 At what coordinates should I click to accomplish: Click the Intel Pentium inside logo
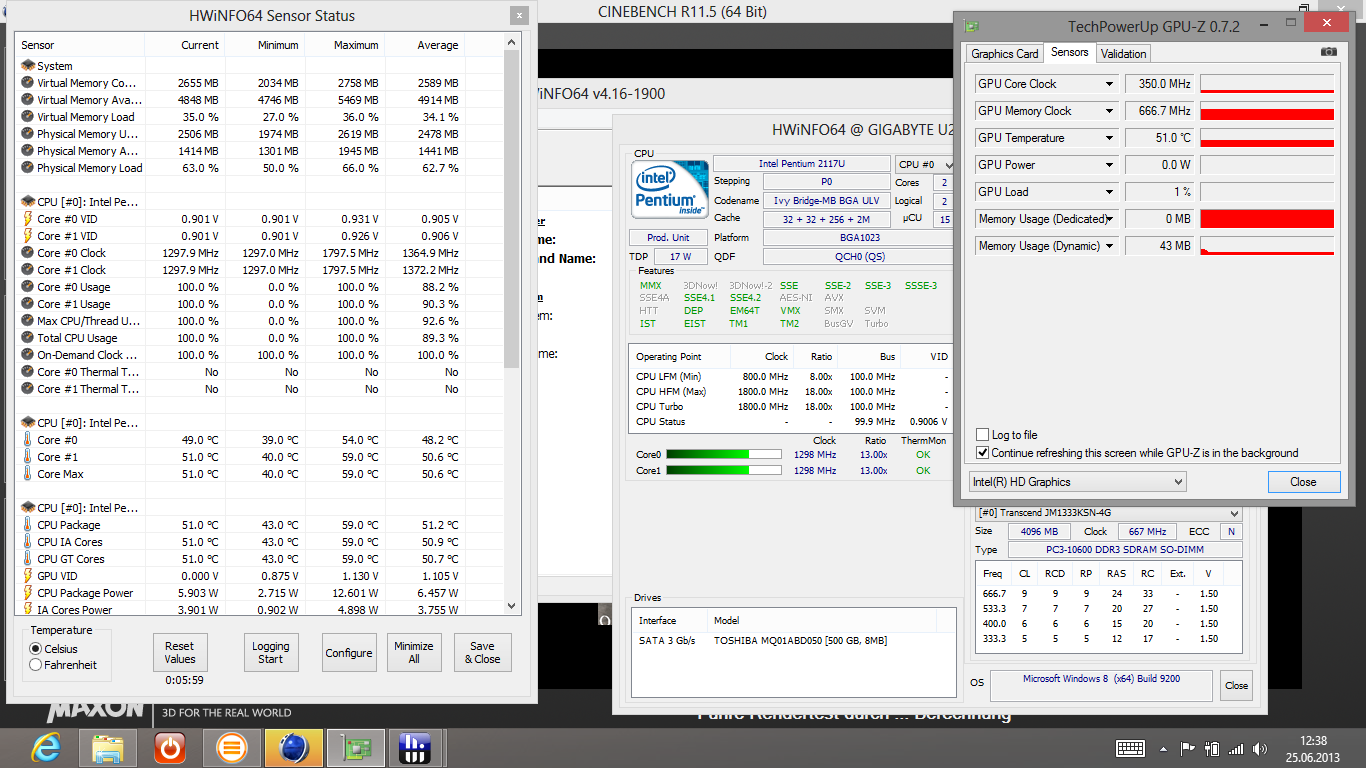pyautogui.click(x=670, y=190)
